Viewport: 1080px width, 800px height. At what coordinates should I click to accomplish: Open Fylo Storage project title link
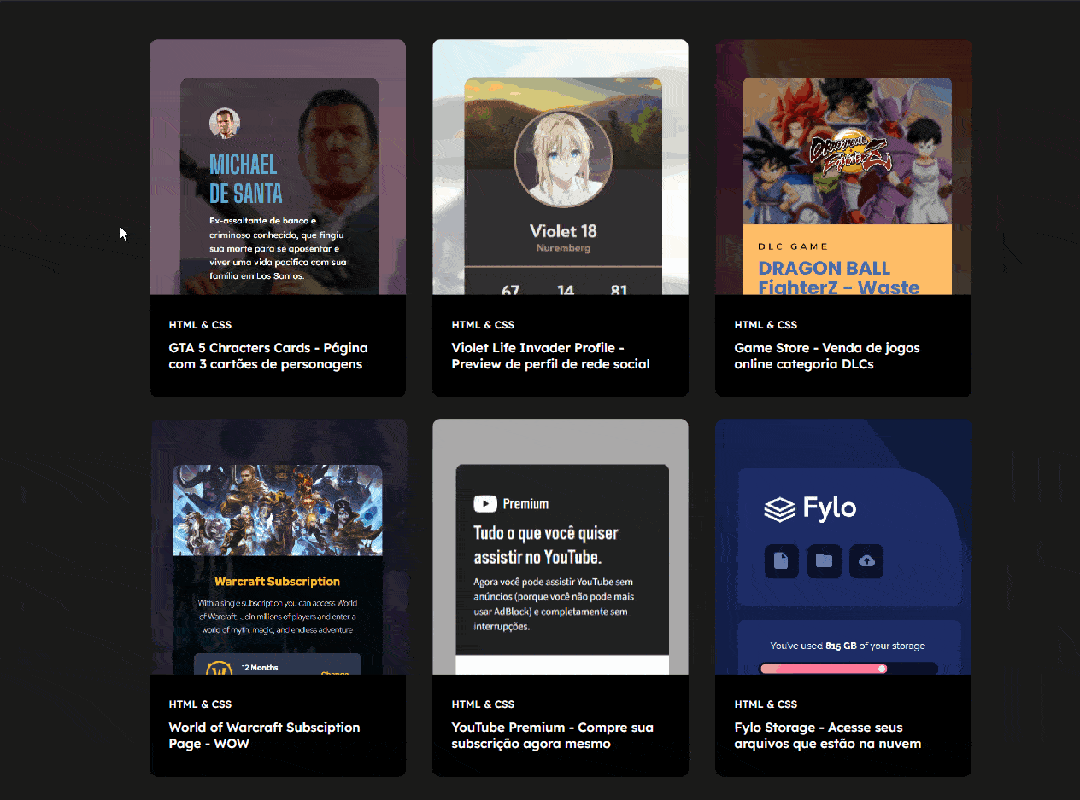coord(827,735)
